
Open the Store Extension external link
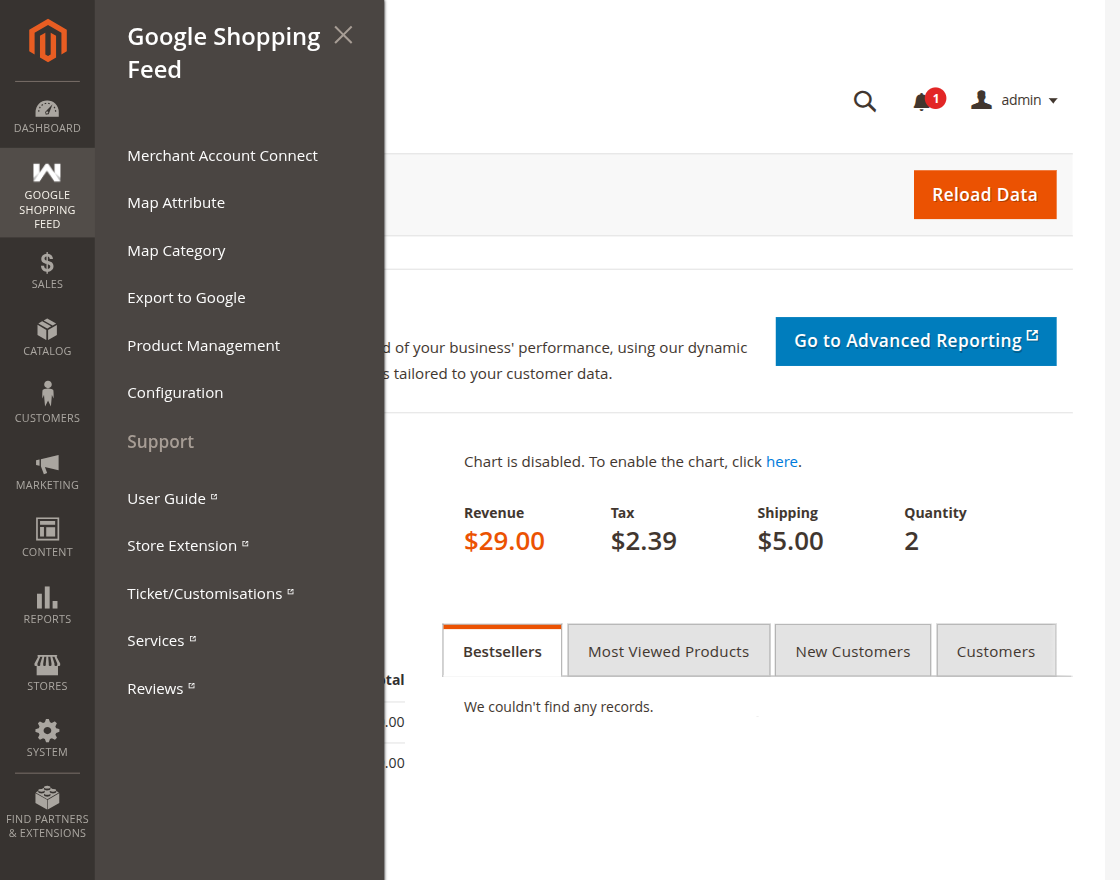187,546
